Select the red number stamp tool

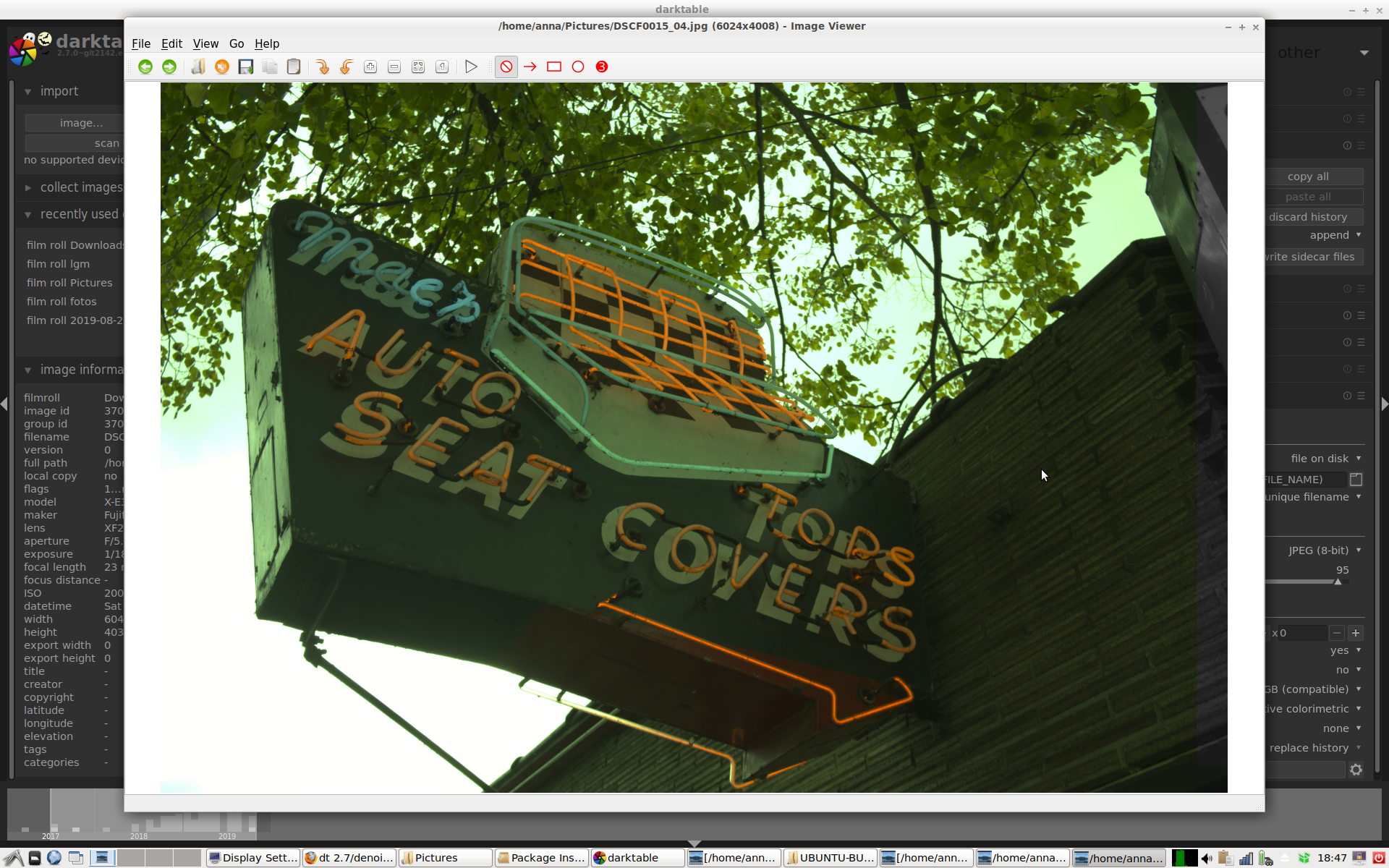(x=602, y=67)
